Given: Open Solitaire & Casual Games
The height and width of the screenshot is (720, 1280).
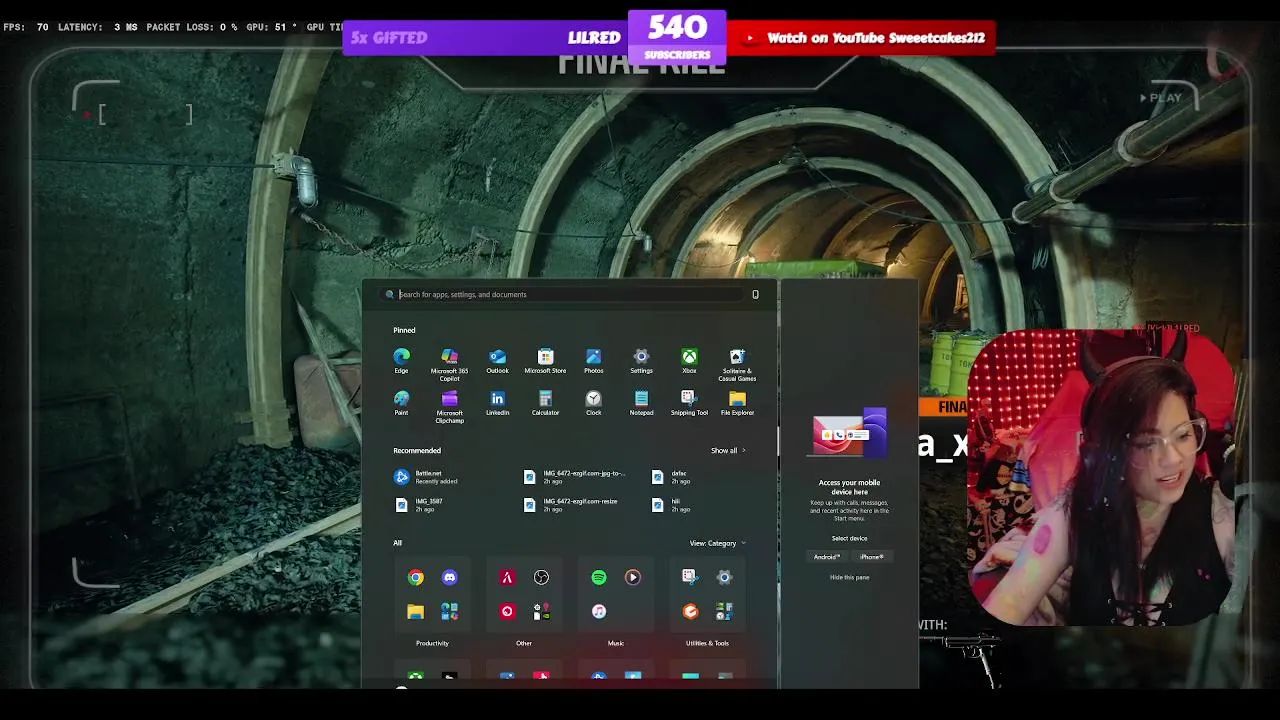Looking at the screenshot, I should [737, 365].
